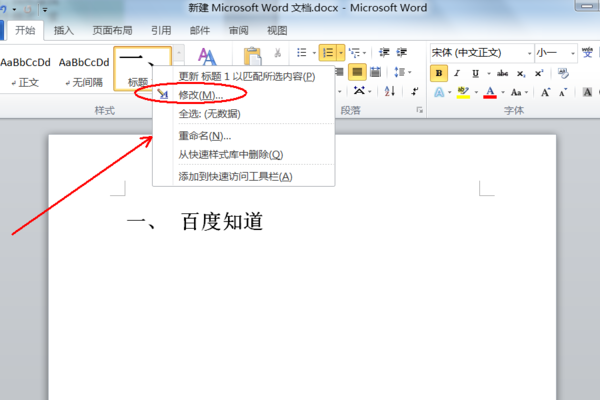Choose 修改(M)... in context menu
This screenshot has height=400, width=600.
(x=244, y=95)
